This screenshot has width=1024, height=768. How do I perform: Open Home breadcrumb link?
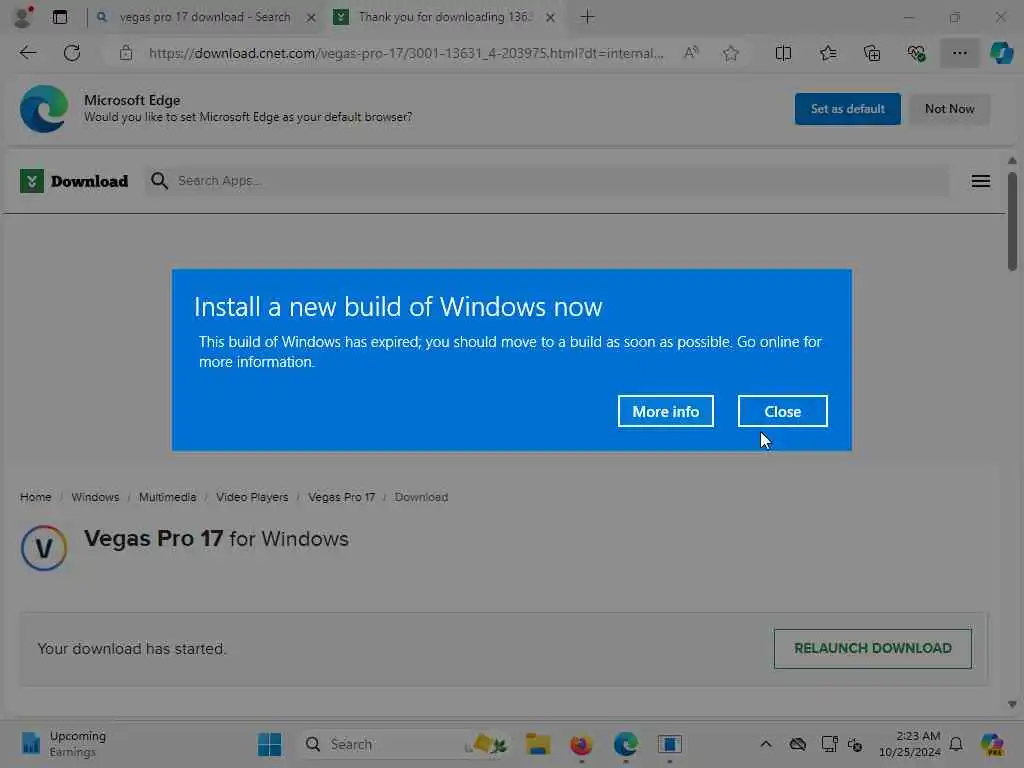point(35,497)
